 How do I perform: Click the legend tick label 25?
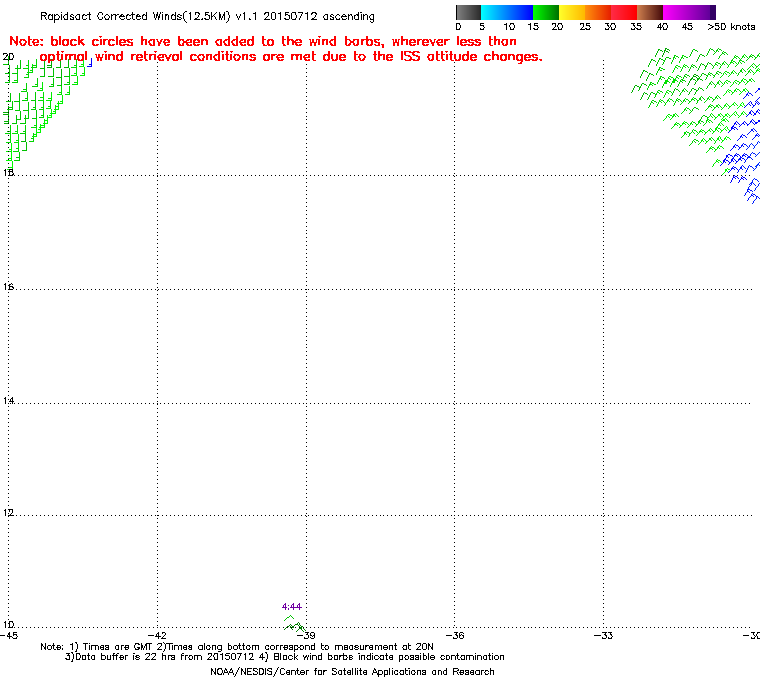click(585, 27)
